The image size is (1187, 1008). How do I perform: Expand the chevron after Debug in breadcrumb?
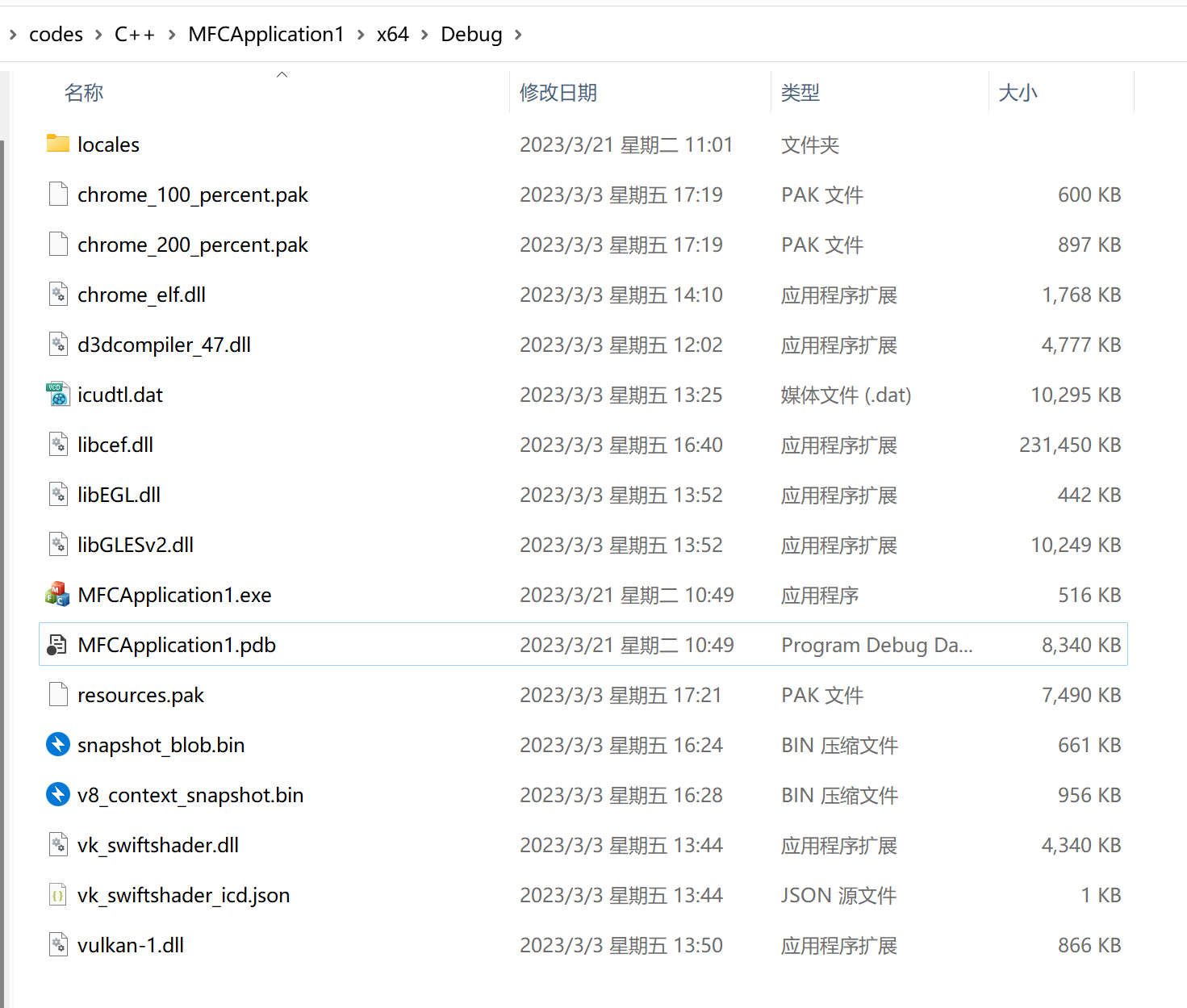[518, 35]
